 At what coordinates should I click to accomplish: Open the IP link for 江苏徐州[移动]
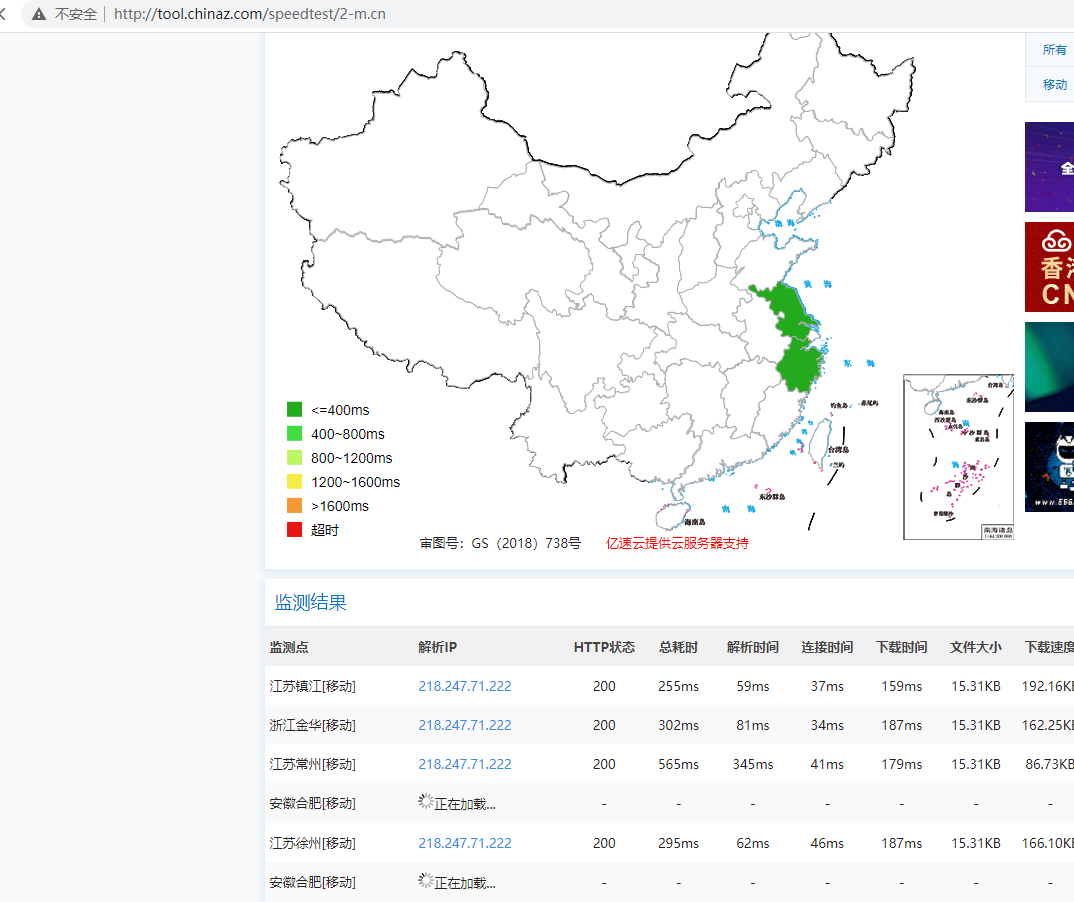pos(464,843)
